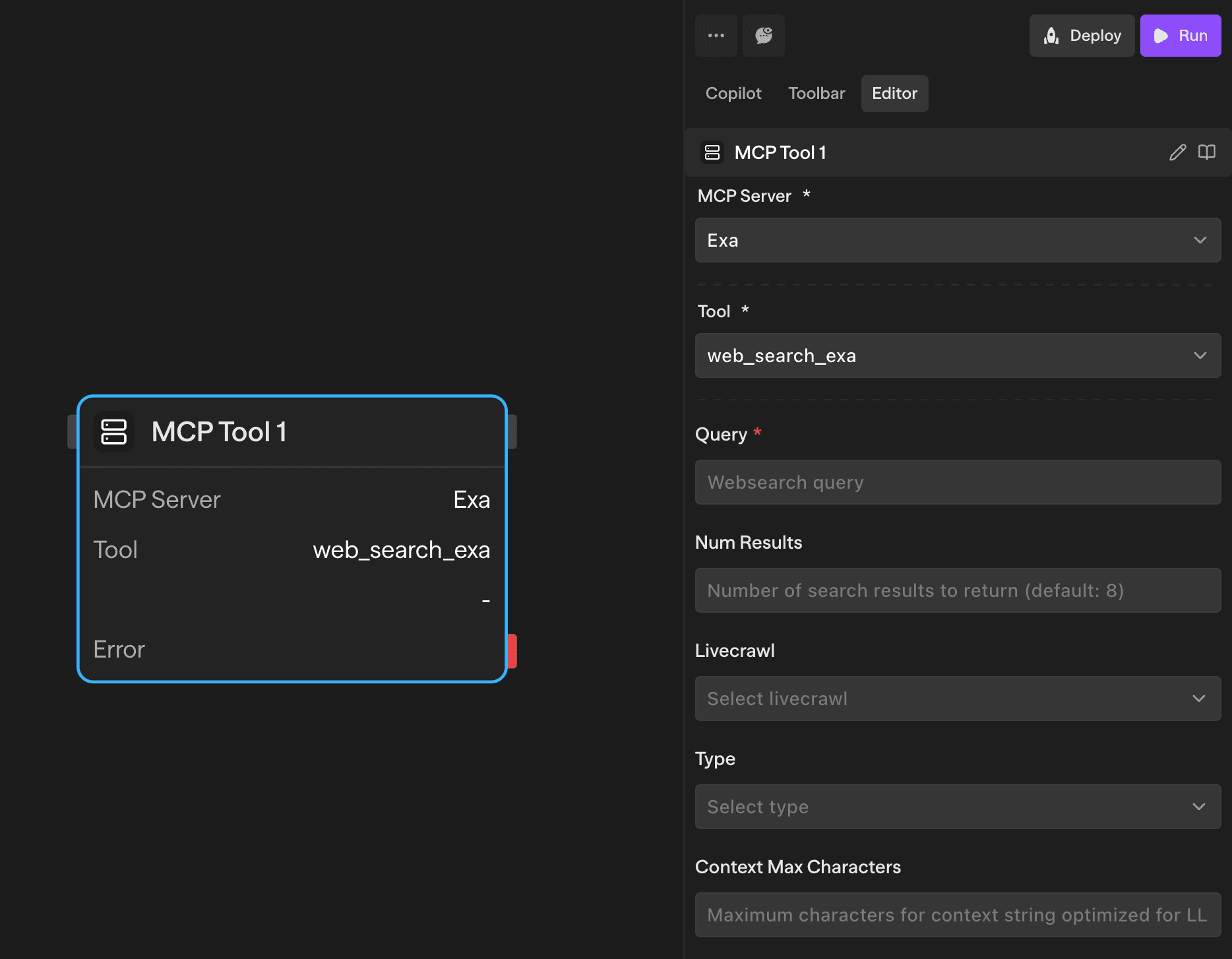Click the Num Results input field
Viewport: 1232px width, 959px height.
click(958, 590)
